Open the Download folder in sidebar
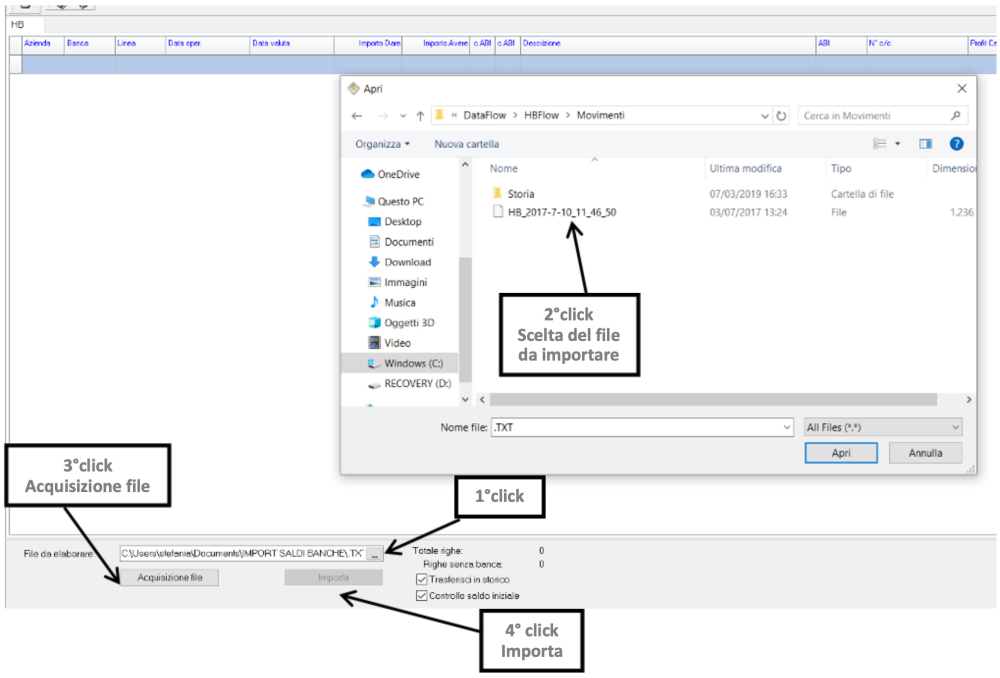This screenshot has width=1000, height=678. click(x=407, y=262)
